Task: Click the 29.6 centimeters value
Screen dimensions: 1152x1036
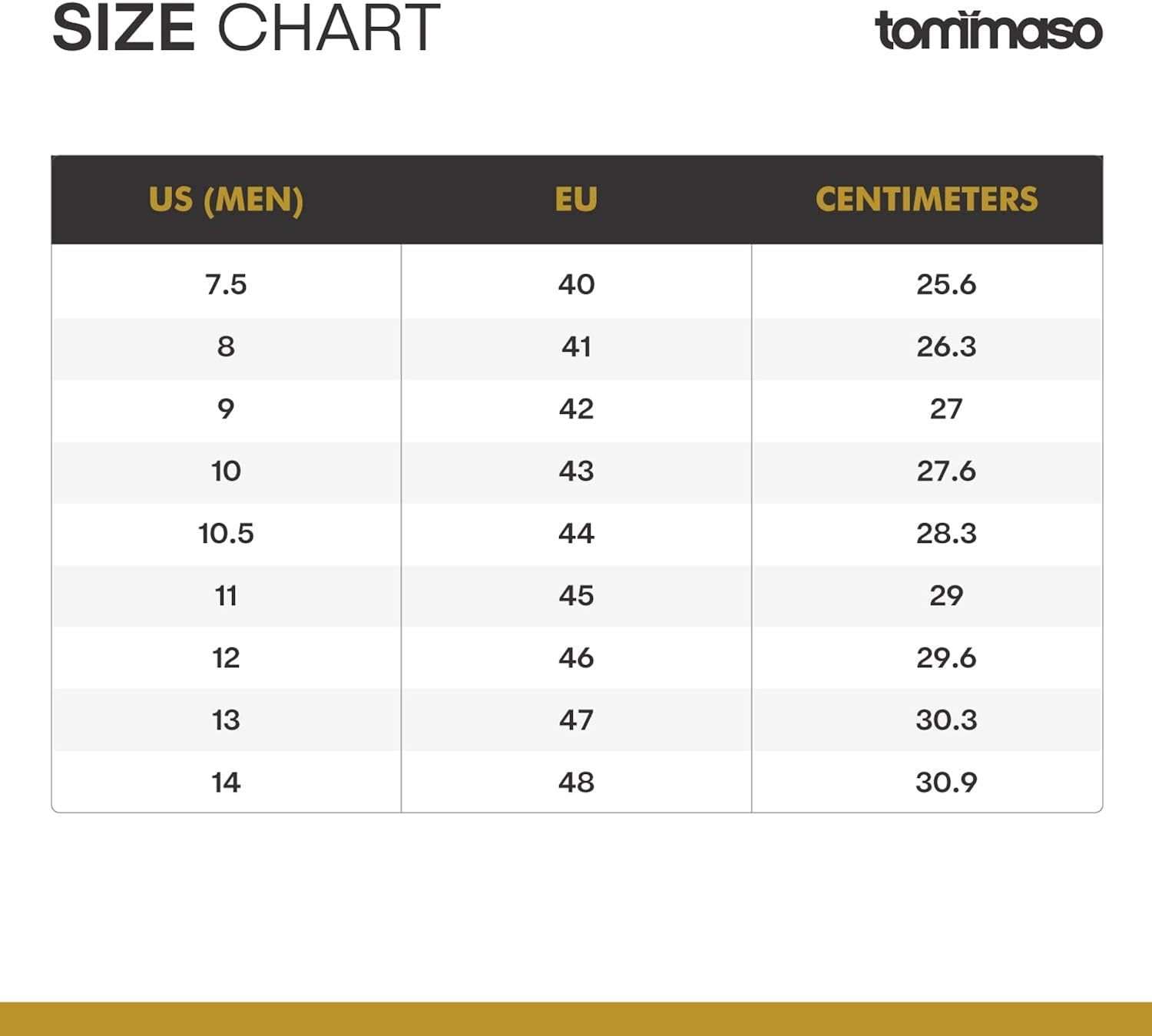Action: (945, 658)
